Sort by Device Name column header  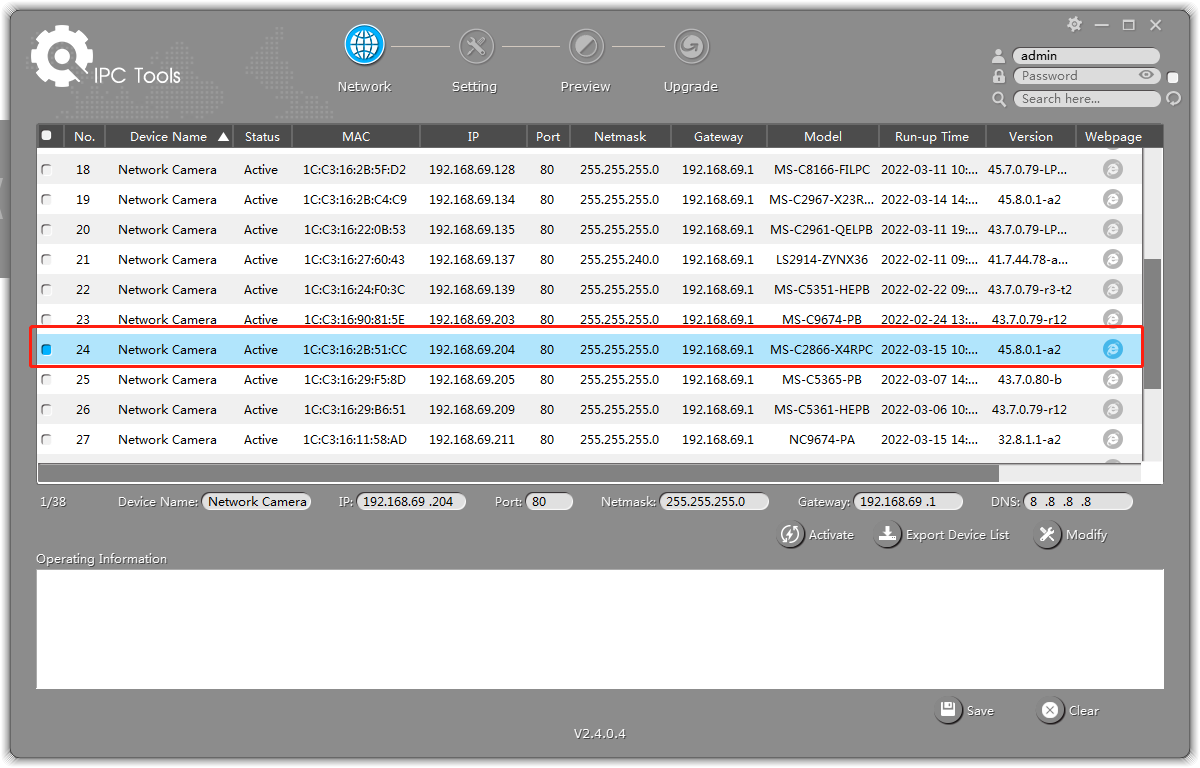tap(168, 136)
